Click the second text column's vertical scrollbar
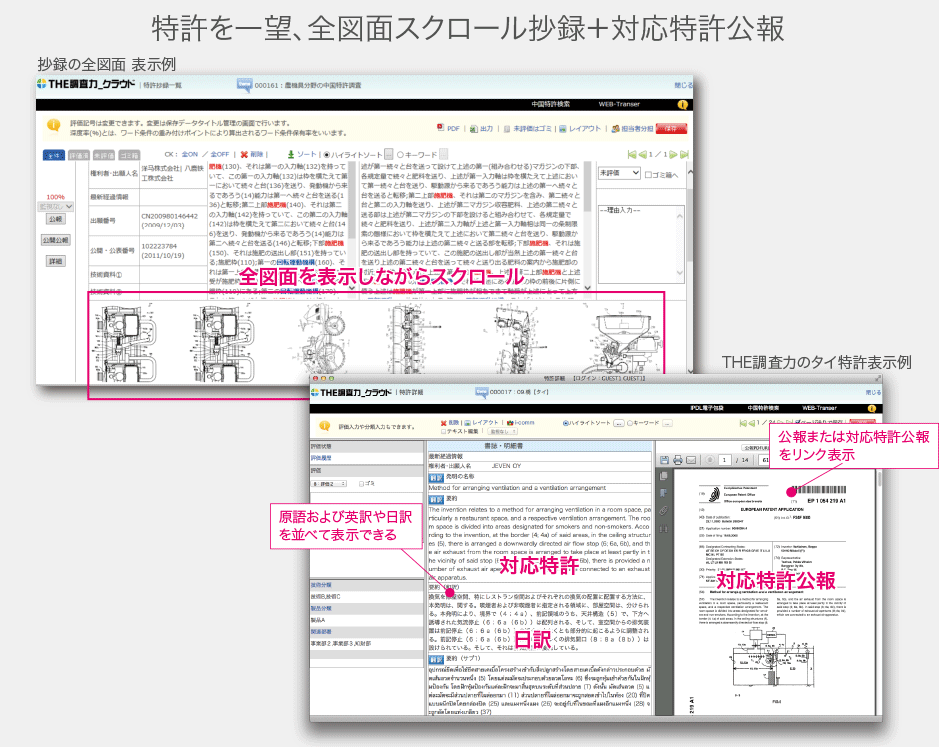940x754 pixels. 588,227
